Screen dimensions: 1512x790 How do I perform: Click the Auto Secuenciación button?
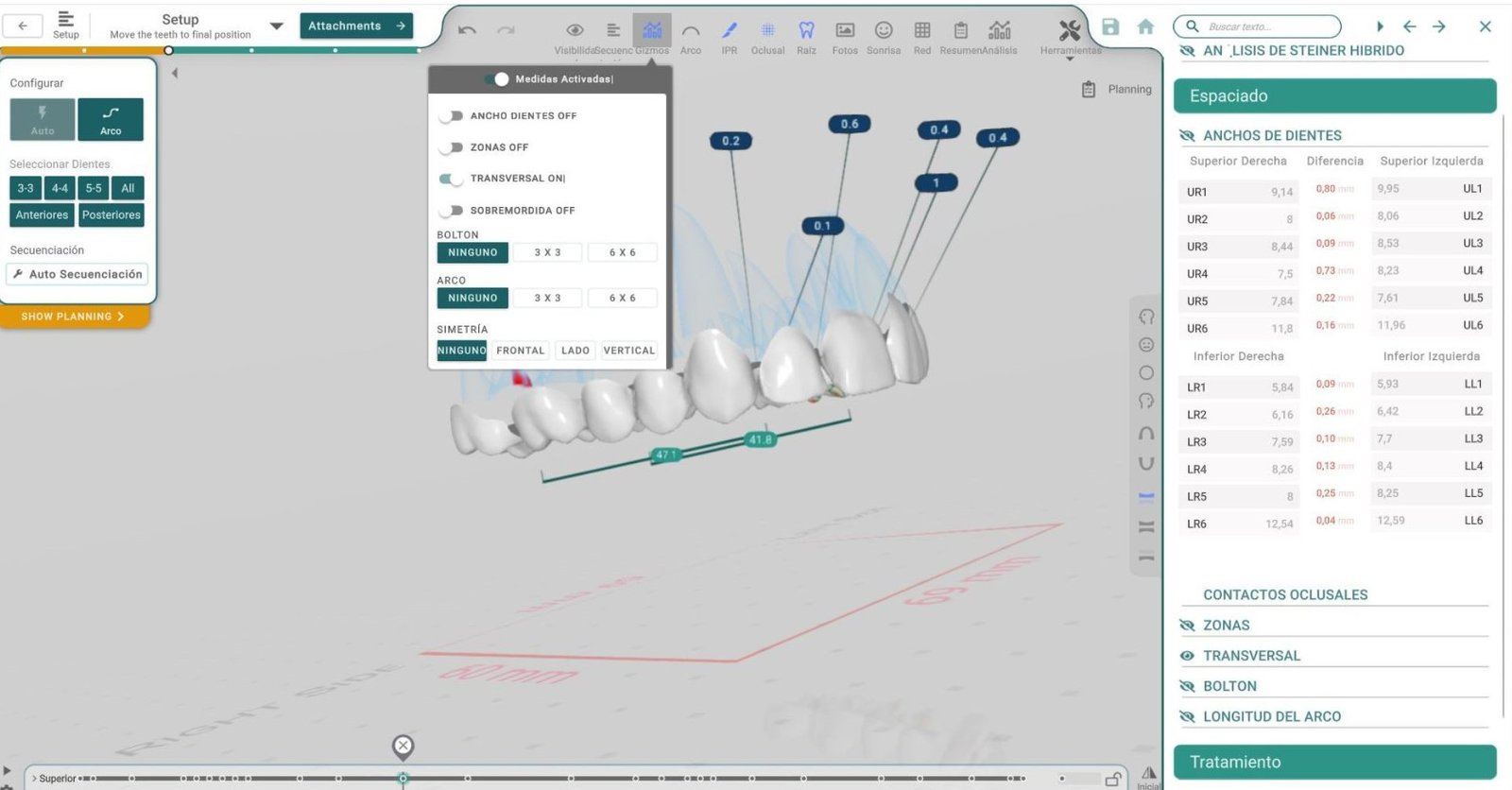[77, 274]
